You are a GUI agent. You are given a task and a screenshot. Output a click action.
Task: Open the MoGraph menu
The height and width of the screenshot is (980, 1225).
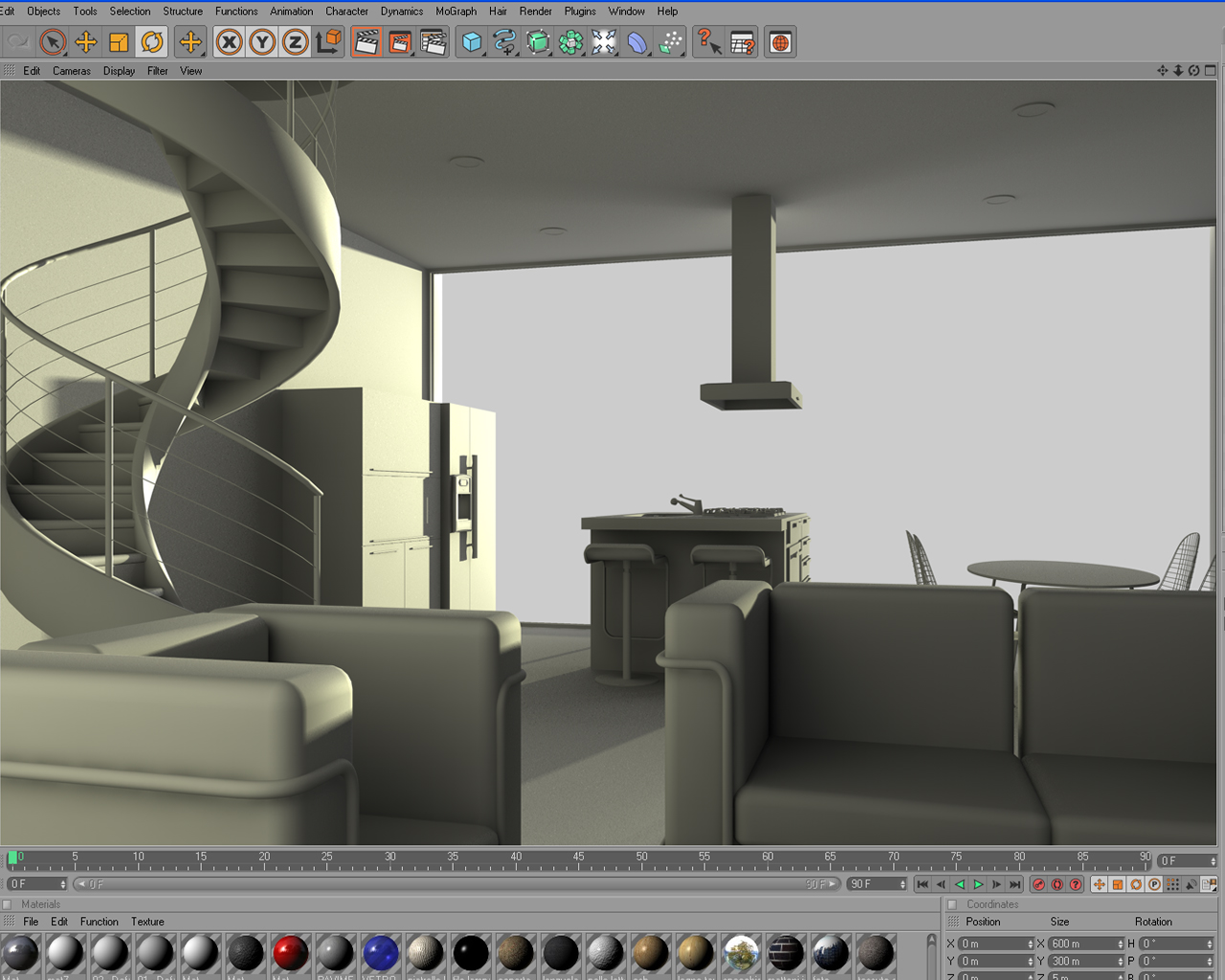tap(457, 11)
